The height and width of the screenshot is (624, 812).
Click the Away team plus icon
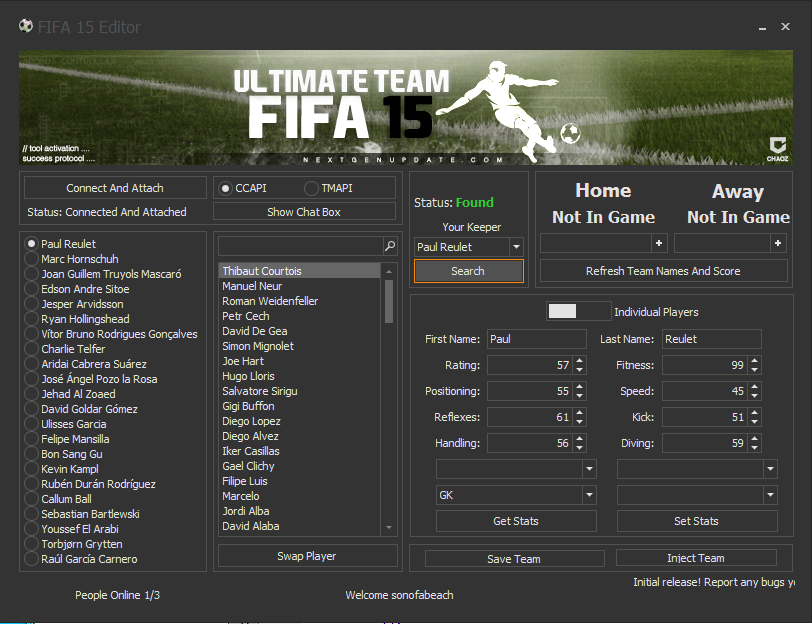(778, 243)
